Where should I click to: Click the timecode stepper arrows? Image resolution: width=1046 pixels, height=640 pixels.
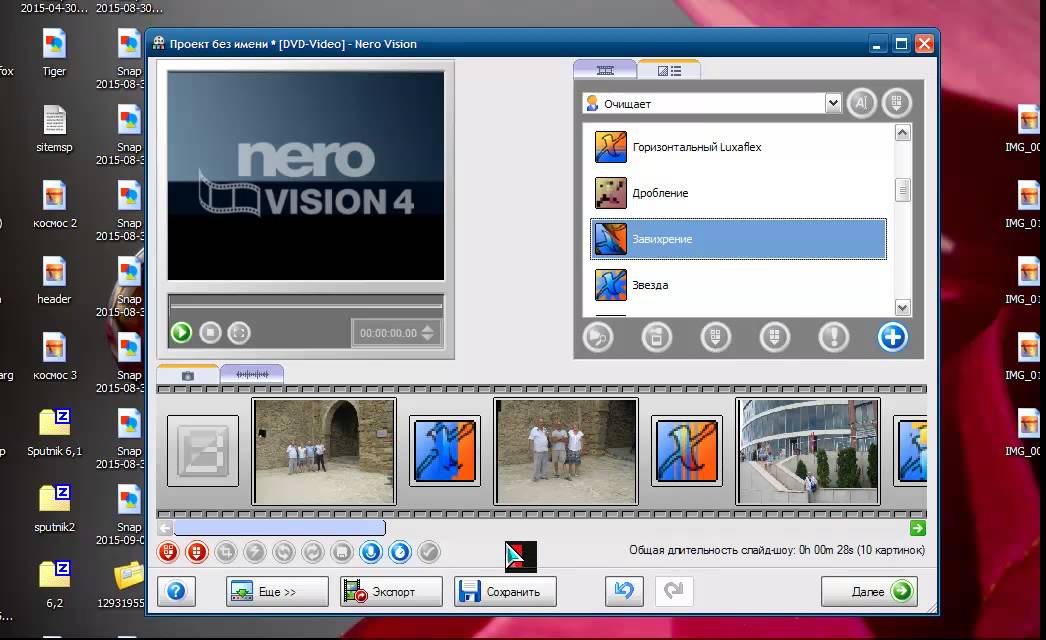(428, 333)
